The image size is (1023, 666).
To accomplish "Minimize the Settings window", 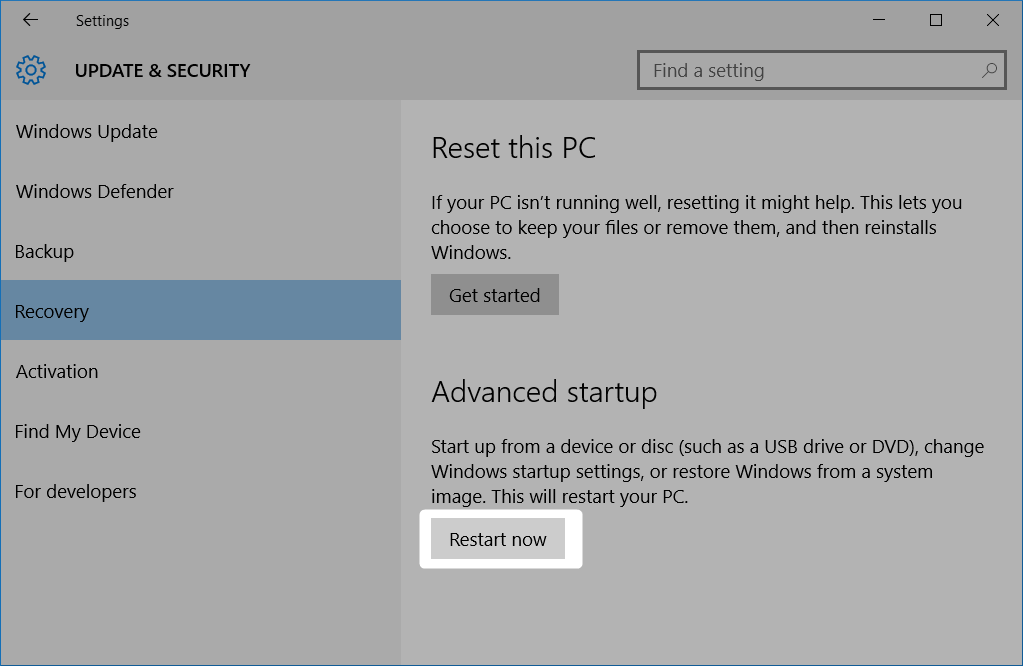I will tap(879, 20).
